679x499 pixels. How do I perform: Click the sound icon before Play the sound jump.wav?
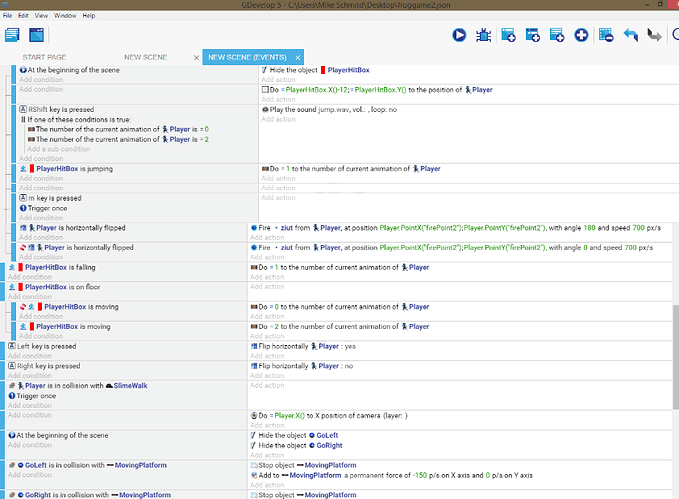click(265, 110)
